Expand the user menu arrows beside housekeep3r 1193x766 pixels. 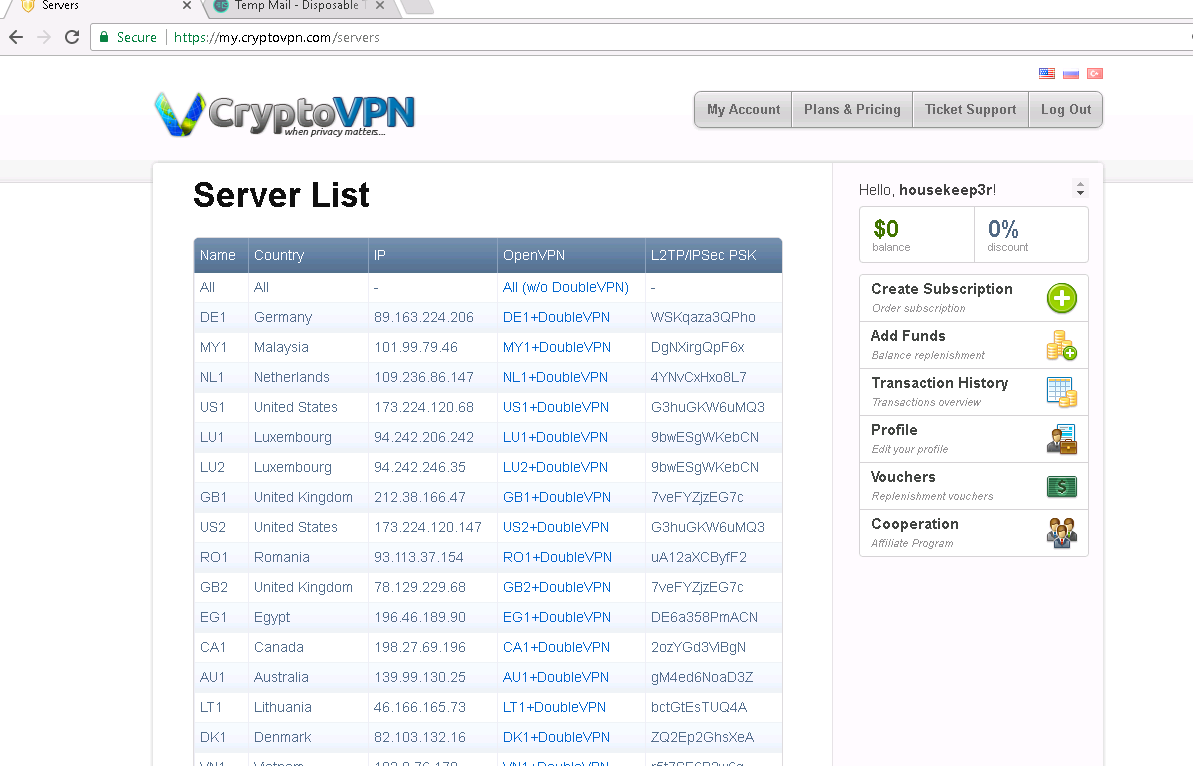(1079, 189)
